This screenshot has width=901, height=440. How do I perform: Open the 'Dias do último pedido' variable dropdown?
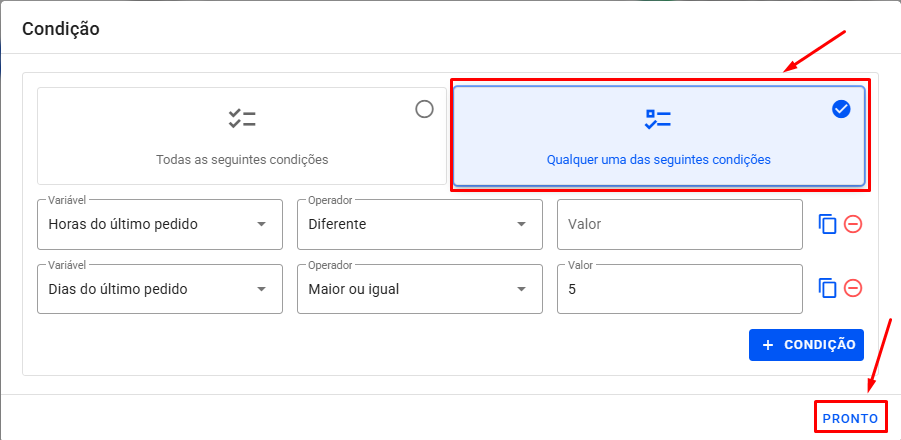(x=159, y=289)
